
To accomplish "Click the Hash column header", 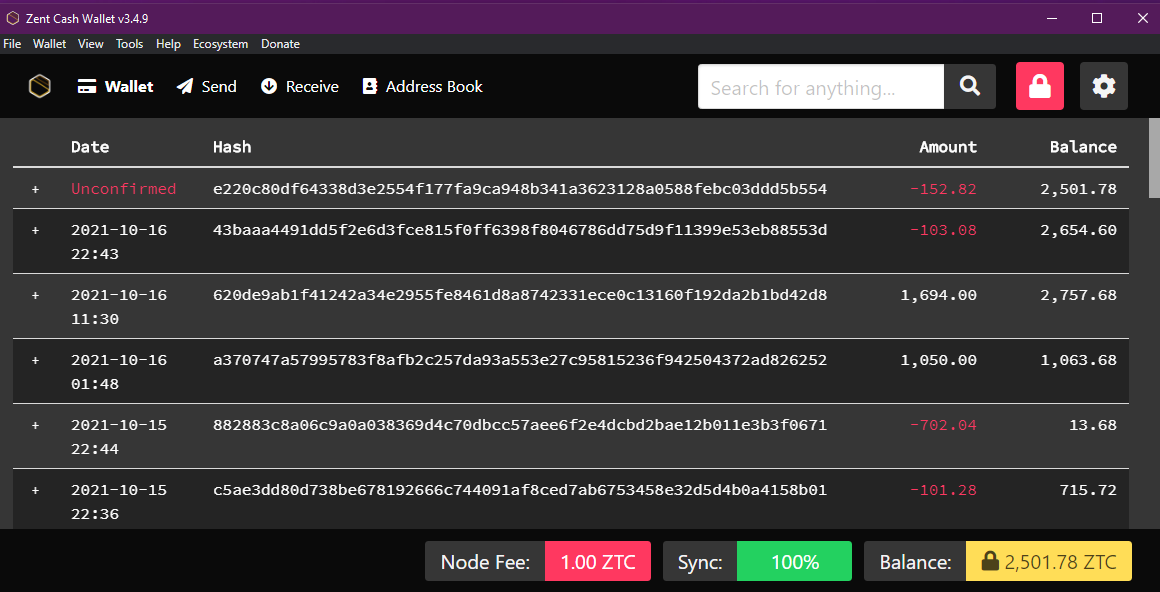I will pos(232,147).
